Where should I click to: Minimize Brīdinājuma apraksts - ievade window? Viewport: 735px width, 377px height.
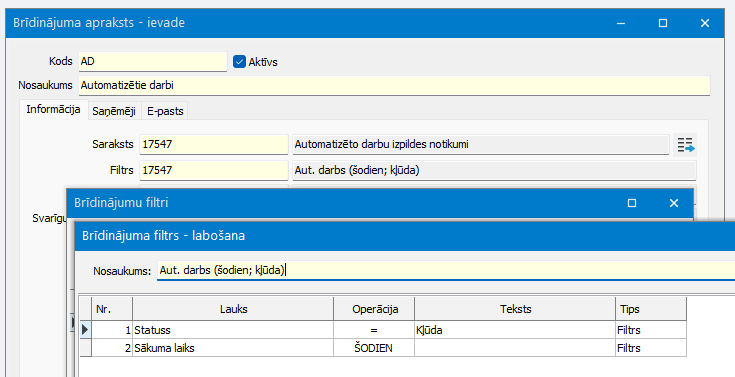point(621,23)
